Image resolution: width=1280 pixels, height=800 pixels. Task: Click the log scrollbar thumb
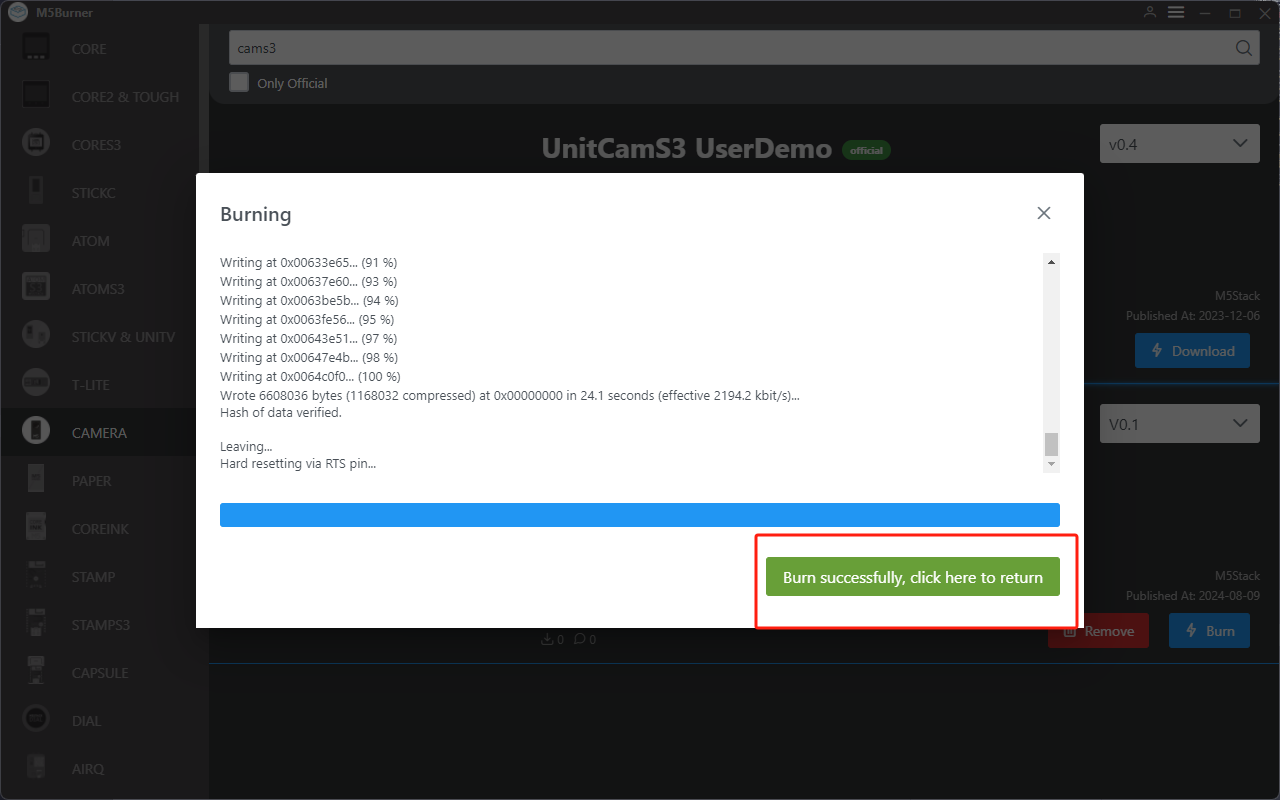click(x=1051, y=444)
